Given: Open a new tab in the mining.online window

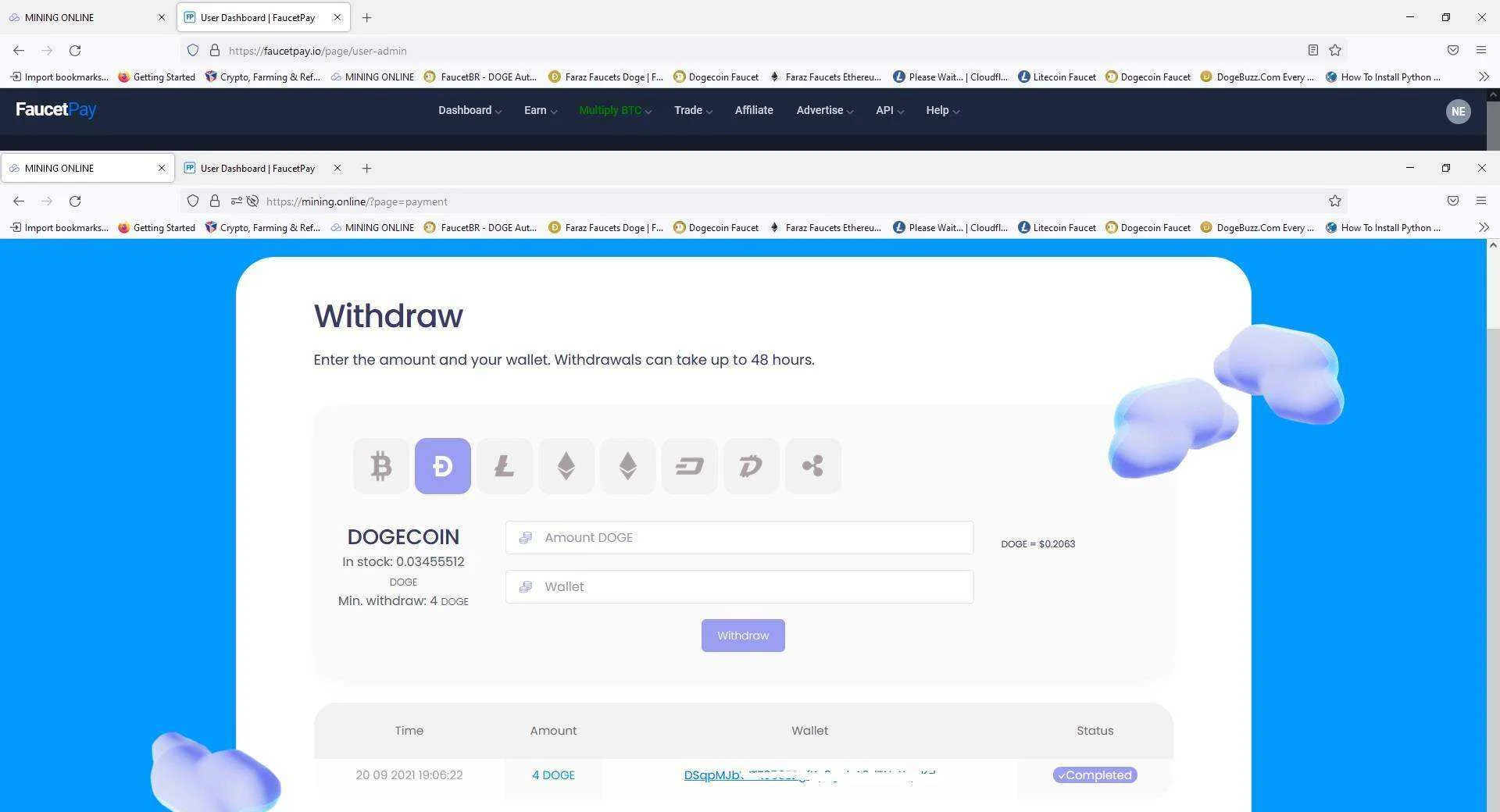Looking at the screenshot, I should (x=366, y=169).
